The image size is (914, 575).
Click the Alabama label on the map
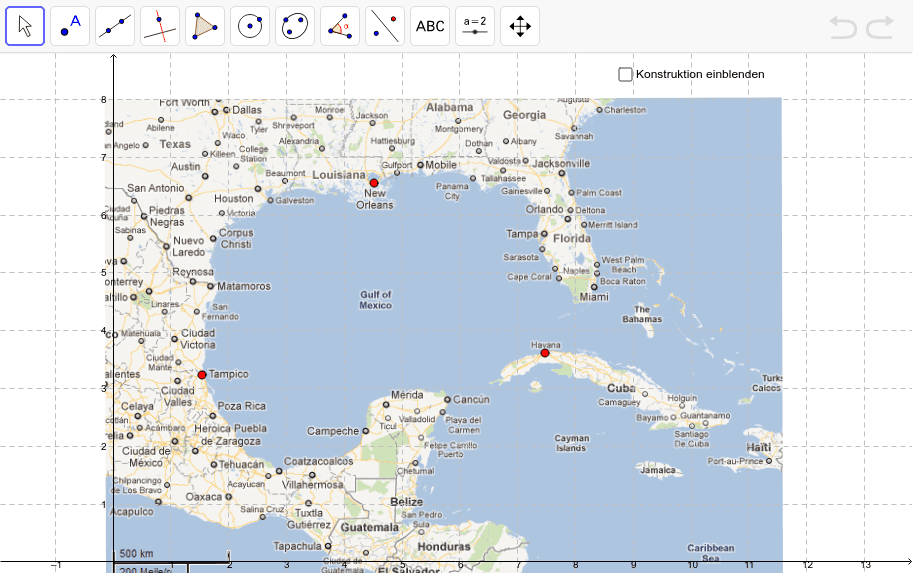(449, 107)
